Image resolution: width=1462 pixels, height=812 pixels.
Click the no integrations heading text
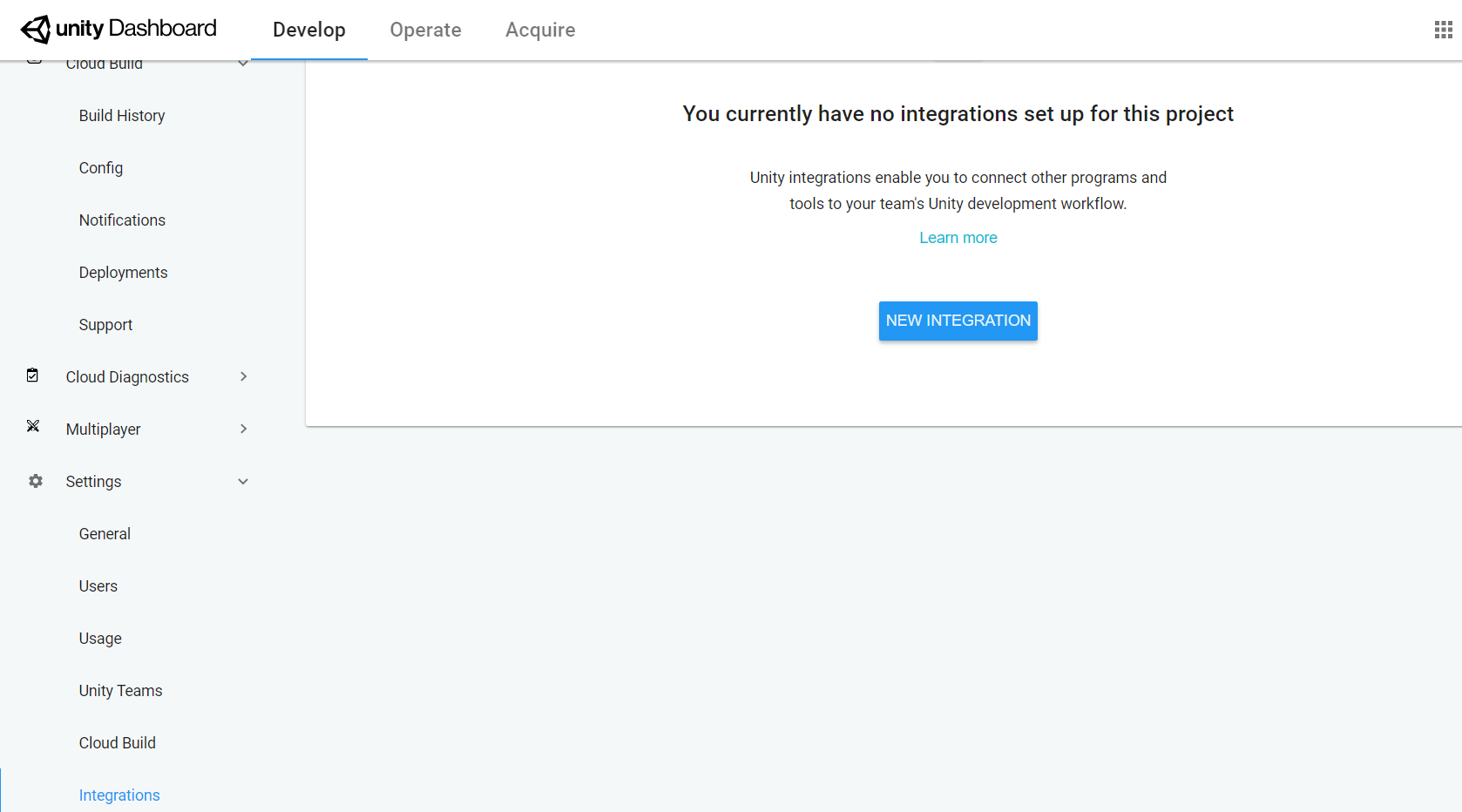[958, 114]
